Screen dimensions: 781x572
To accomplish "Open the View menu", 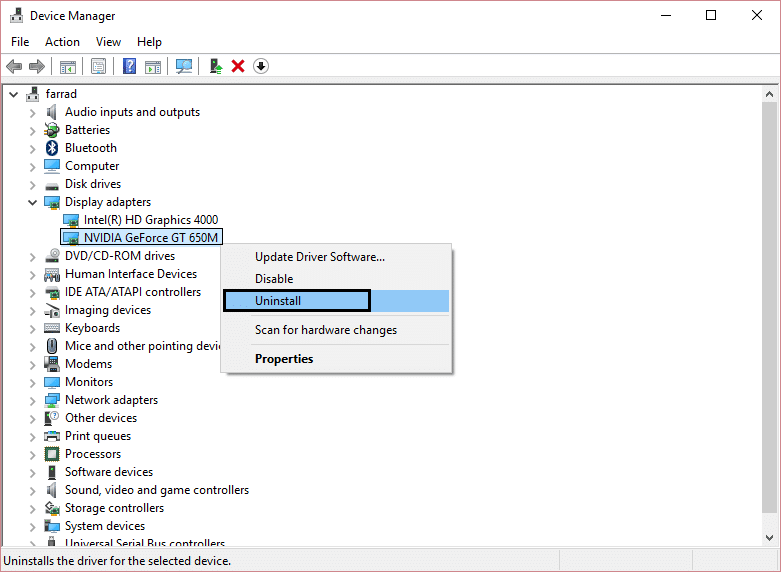I will (108, 42).
